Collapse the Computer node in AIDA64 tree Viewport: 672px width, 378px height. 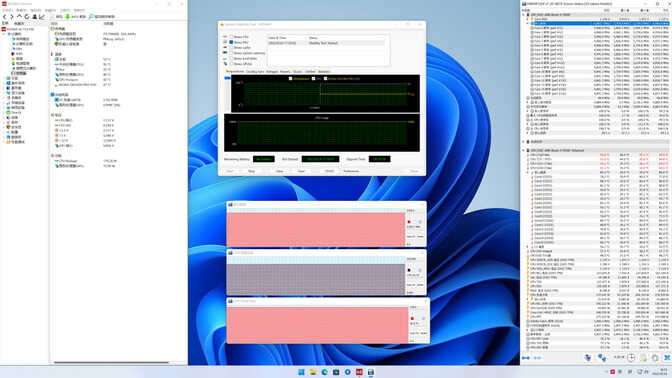tap(4, 34)
